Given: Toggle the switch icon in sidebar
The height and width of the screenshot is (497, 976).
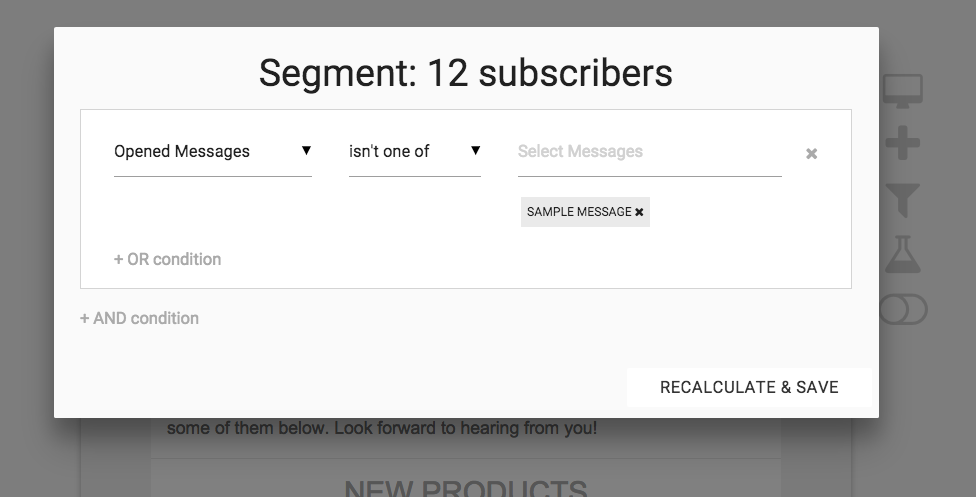Looking at the screenshot, I should [903, 310].
